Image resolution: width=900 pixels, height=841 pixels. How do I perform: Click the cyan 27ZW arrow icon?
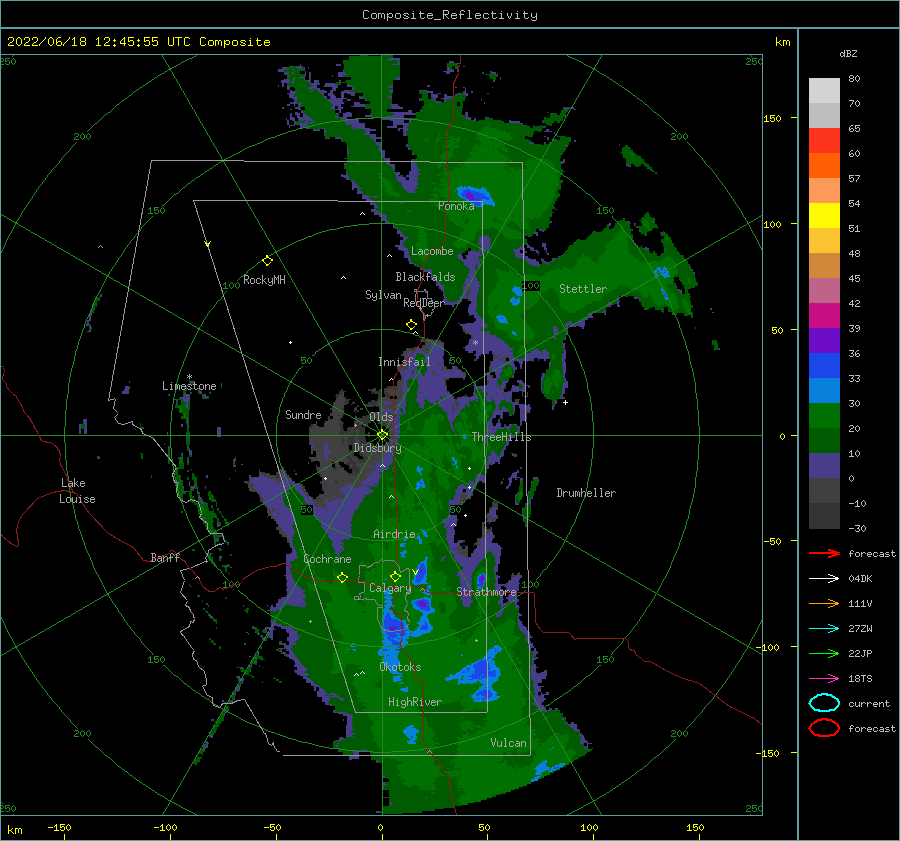pos(824,629)
